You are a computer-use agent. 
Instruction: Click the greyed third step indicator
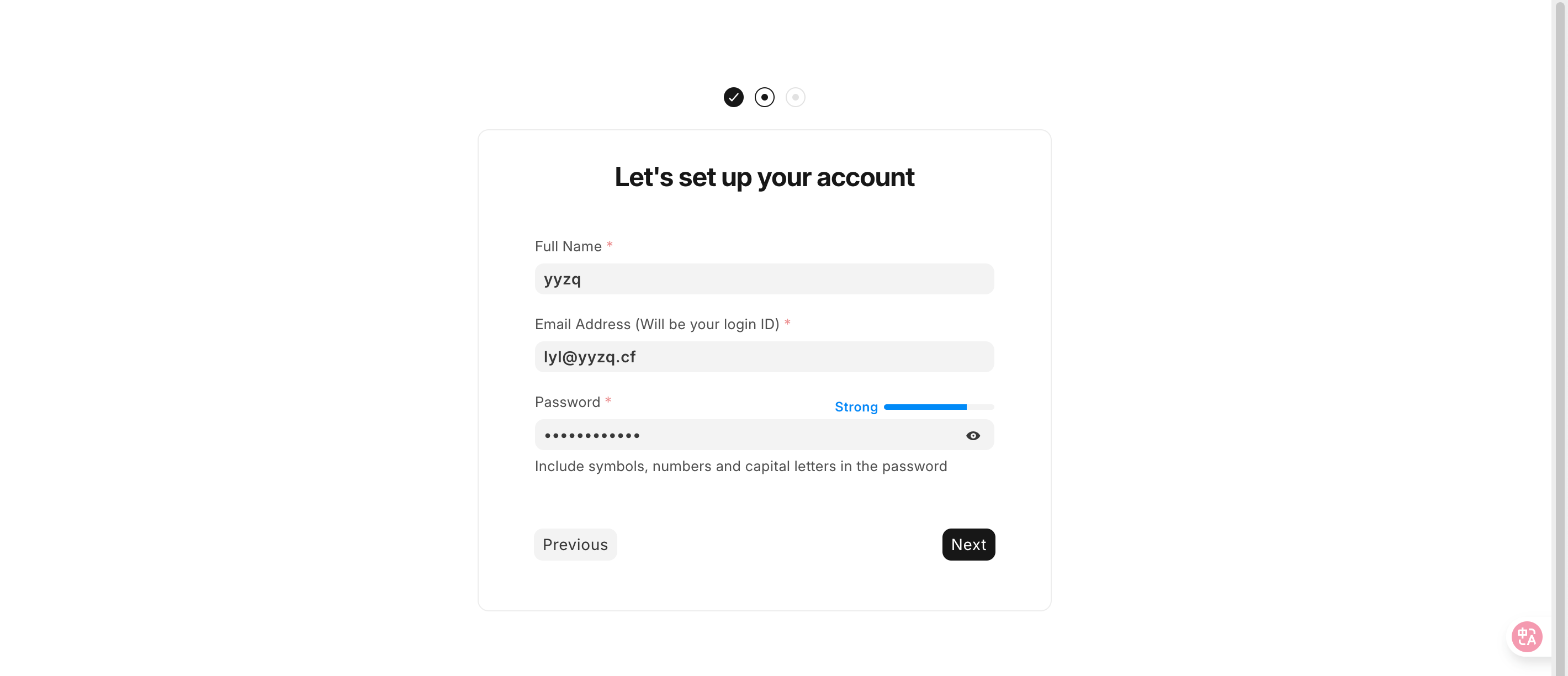coord(796,97)
